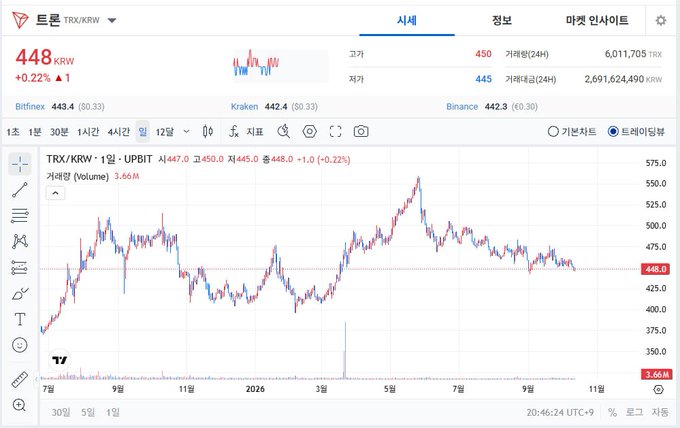The height and width of the screenshot is (428, 680).
Task: Open the Kraken price link
Action: [x=244, y=107]
